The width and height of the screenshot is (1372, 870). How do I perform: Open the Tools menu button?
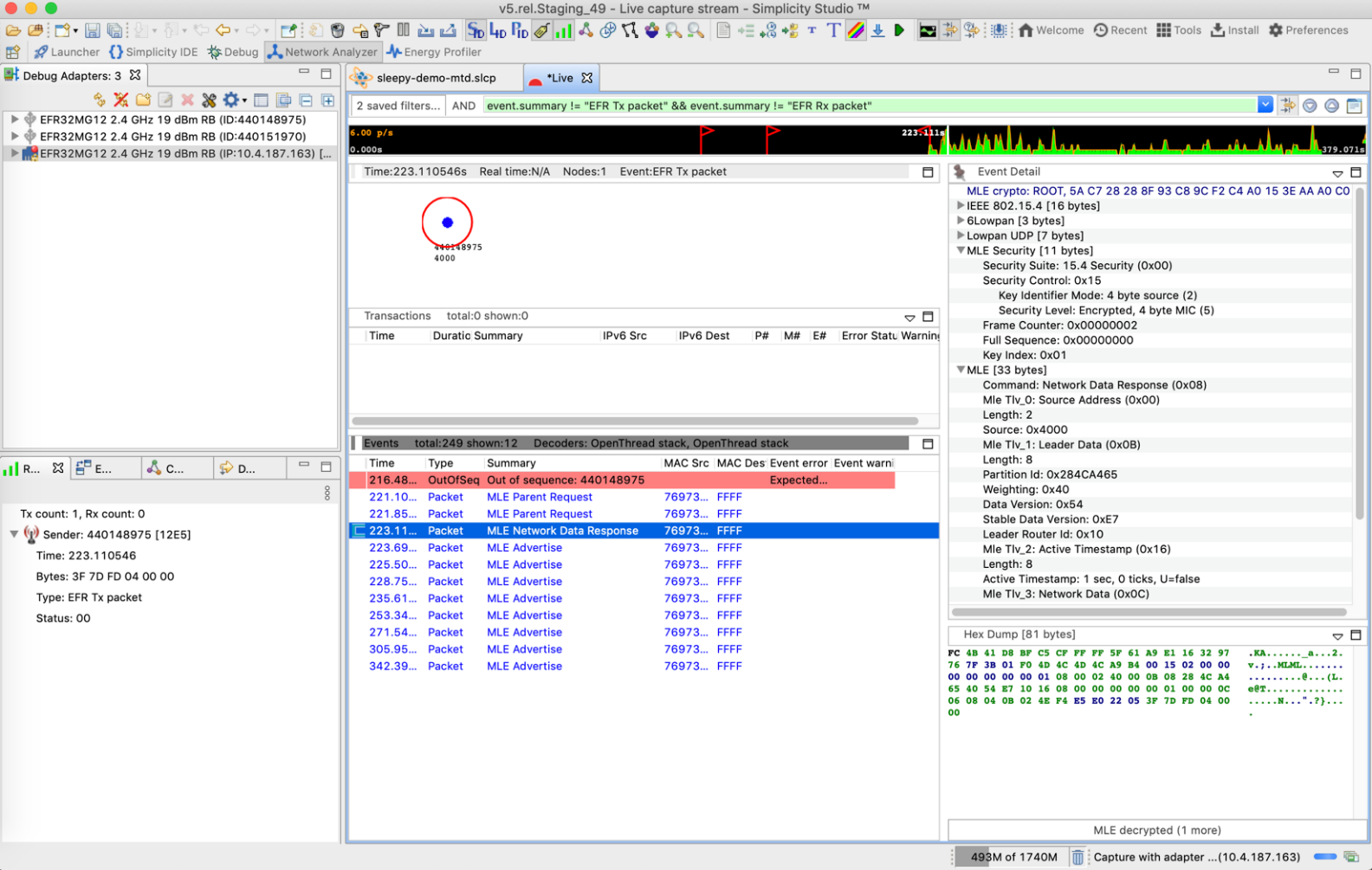(x=1179, y=30)
